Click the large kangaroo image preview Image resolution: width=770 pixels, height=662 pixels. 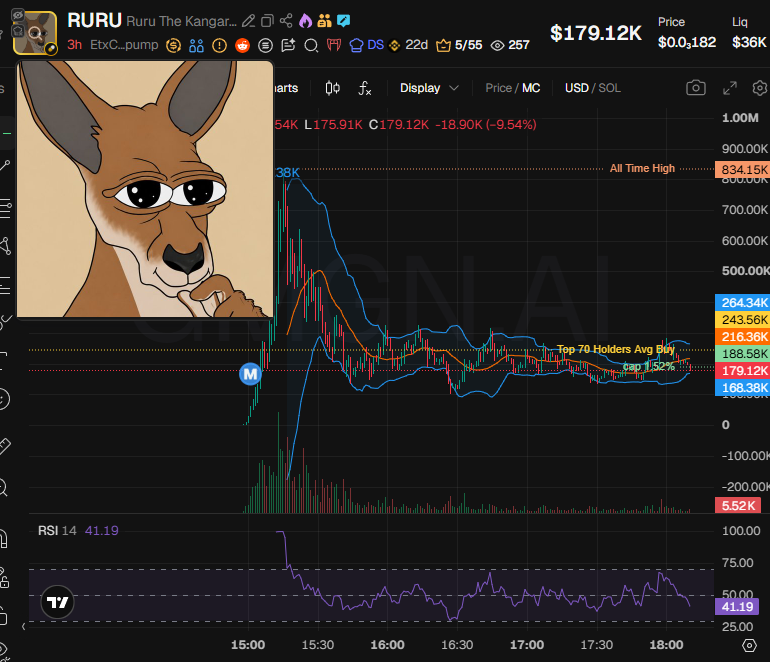pos(145,189)
